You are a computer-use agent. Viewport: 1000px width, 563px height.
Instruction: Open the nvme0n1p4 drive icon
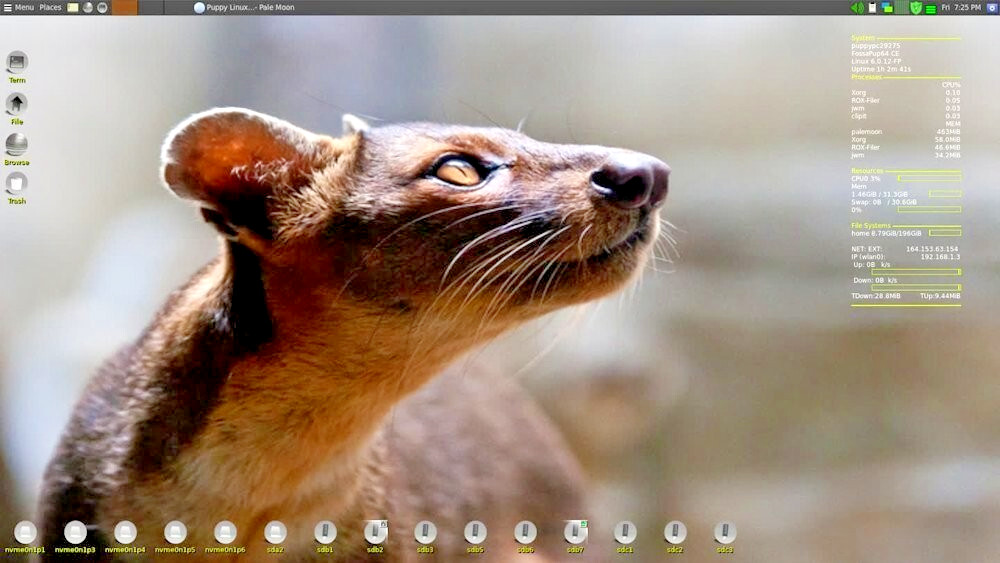coord(125,536)
